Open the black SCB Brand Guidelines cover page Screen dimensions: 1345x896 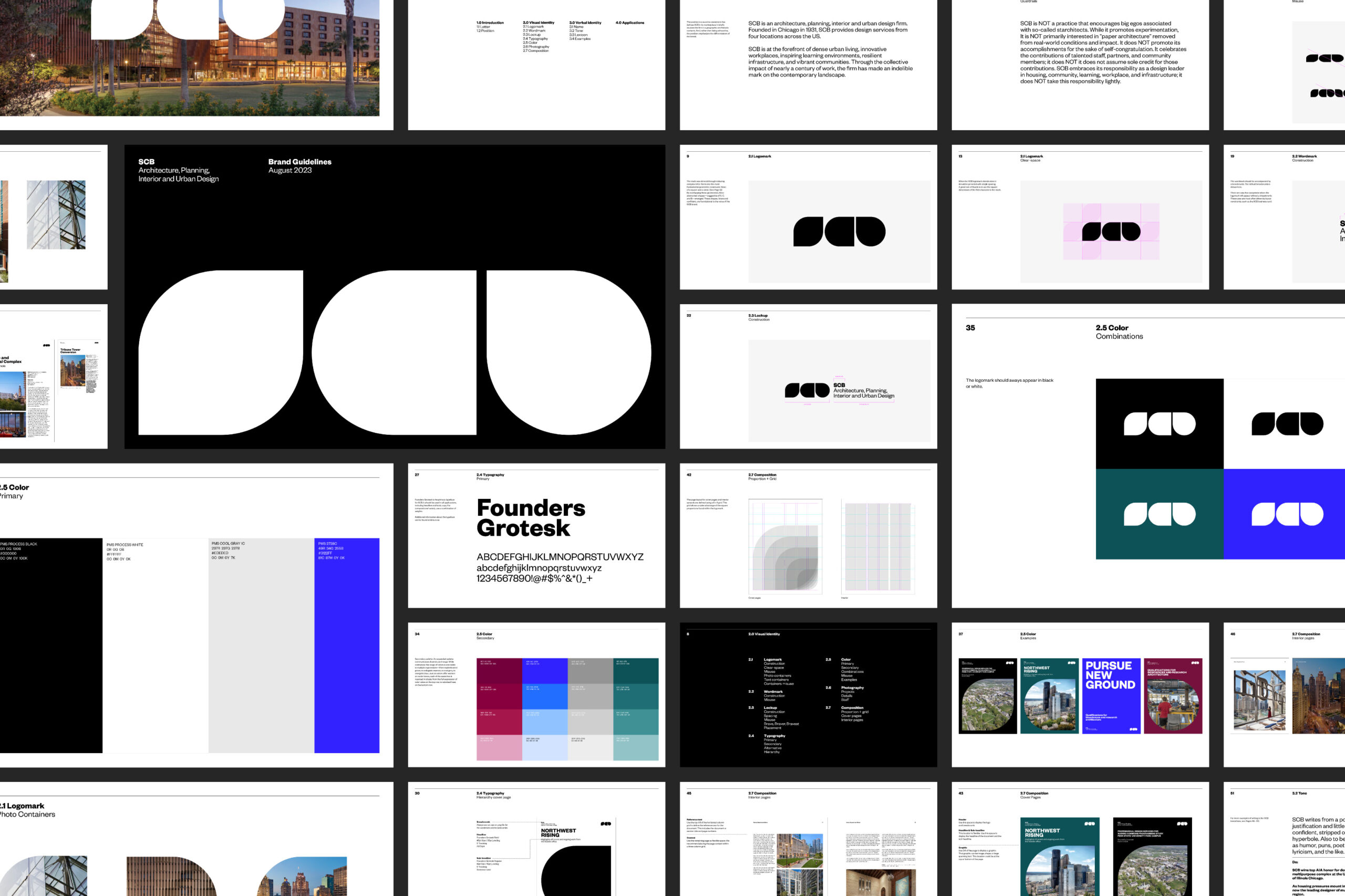point(395,296)
